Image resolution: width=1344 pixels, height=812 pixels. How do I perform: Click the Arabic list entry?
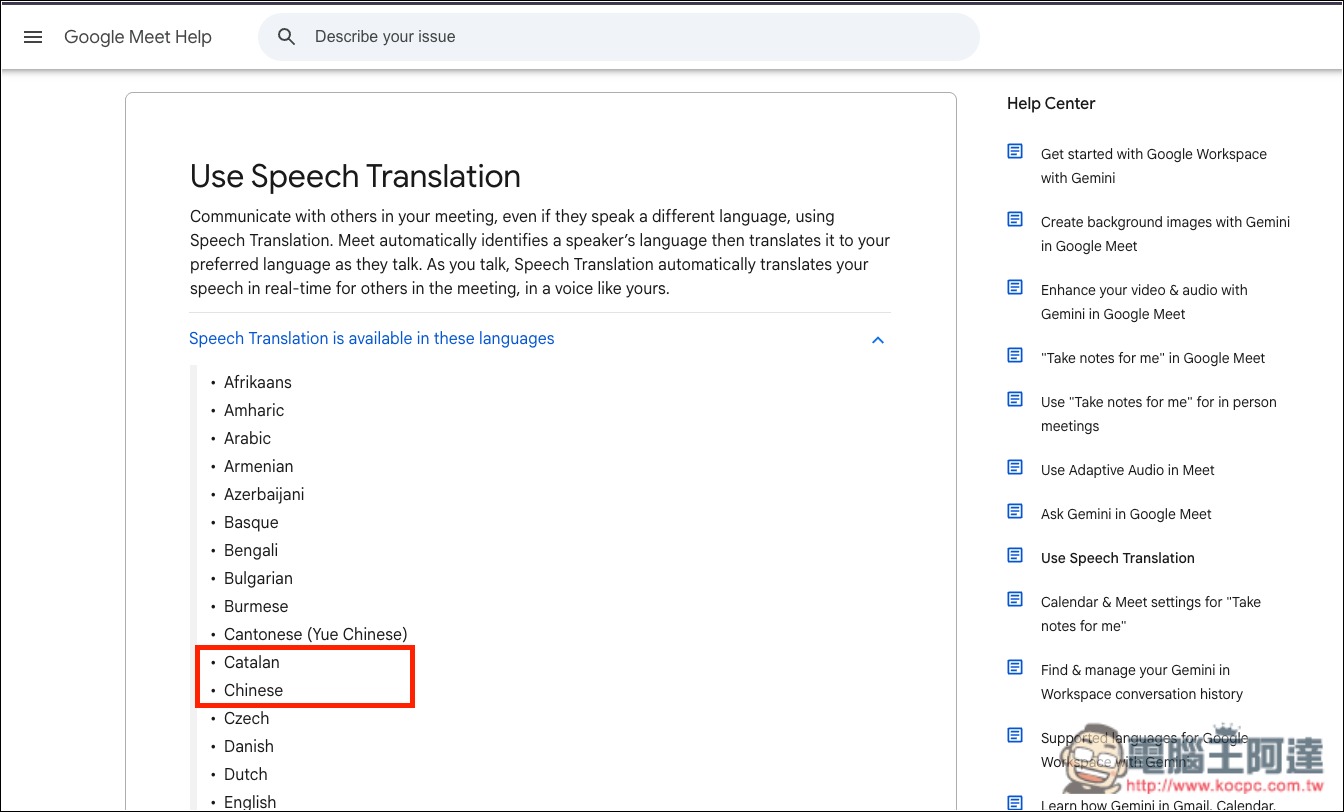pos(248,438)
